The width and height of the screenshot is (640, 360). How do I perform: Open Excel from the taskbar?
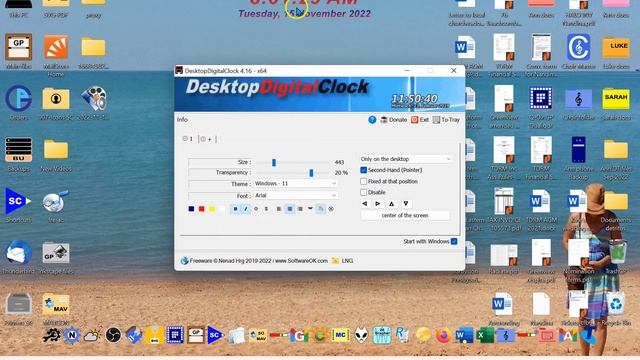[485, 336]
